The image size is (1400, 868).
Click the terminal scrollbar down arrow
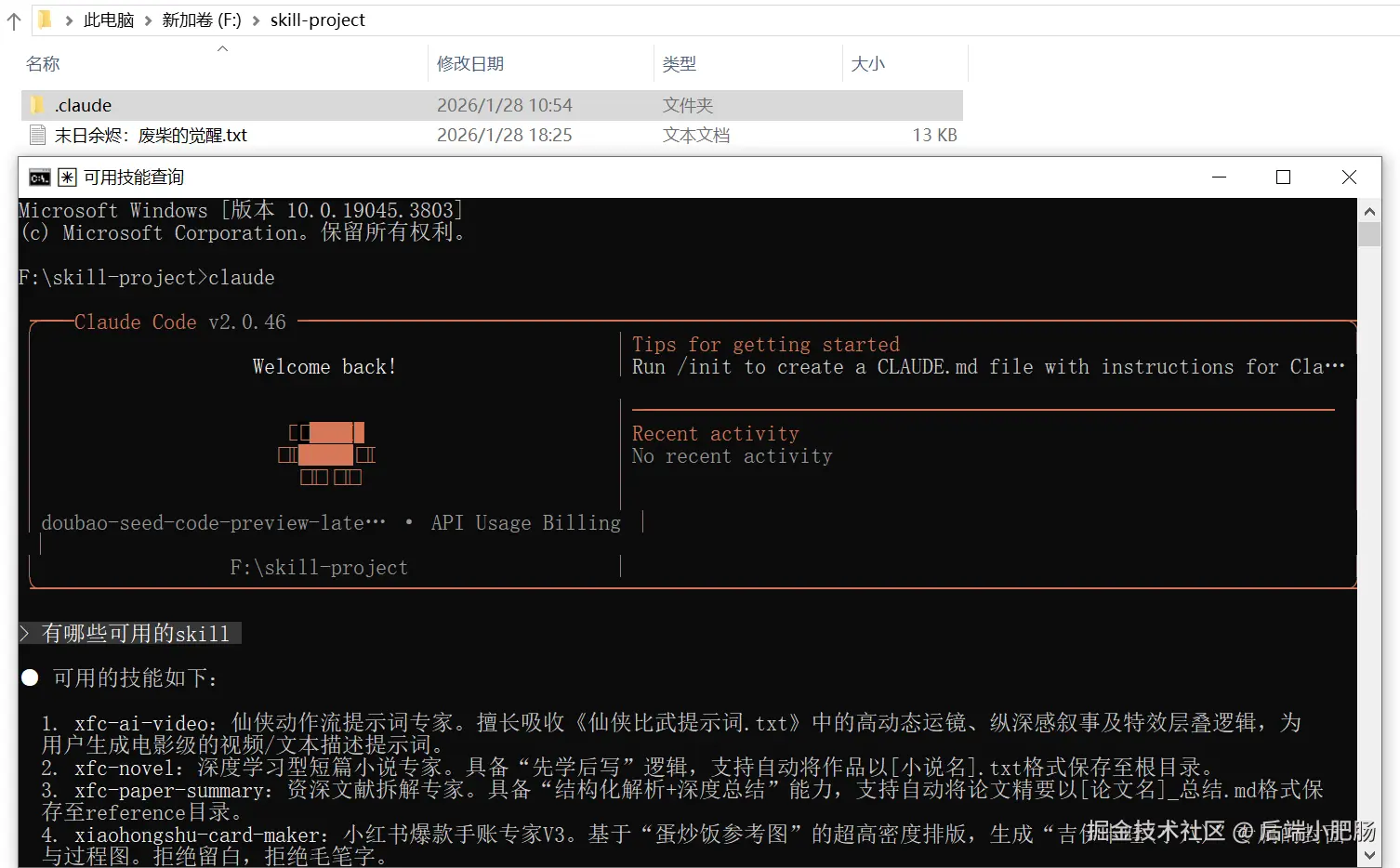(x=1369, y=855)
